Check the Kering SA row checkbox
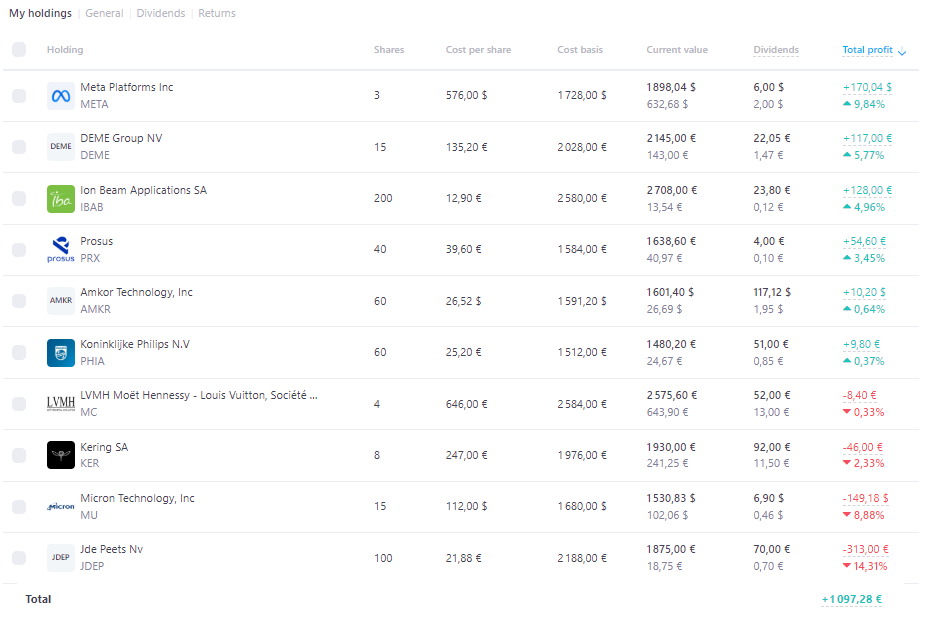 19,455
